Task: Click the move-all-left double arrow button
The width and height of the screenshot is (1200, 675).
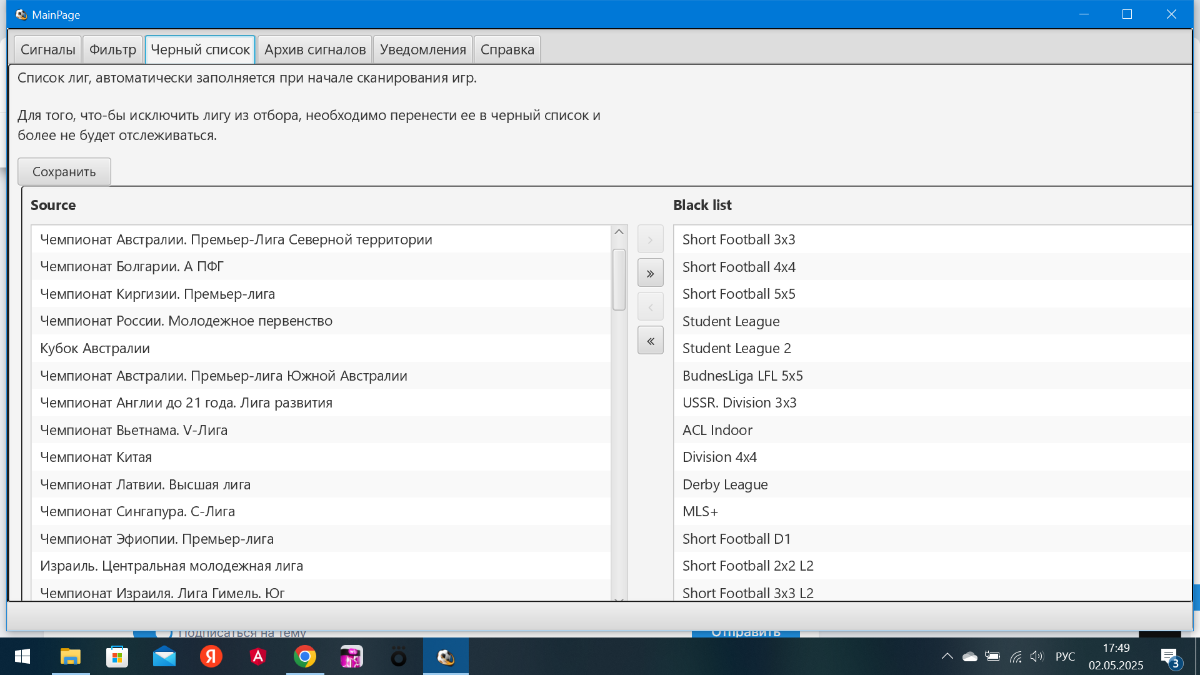Action: tap(650, 341)
